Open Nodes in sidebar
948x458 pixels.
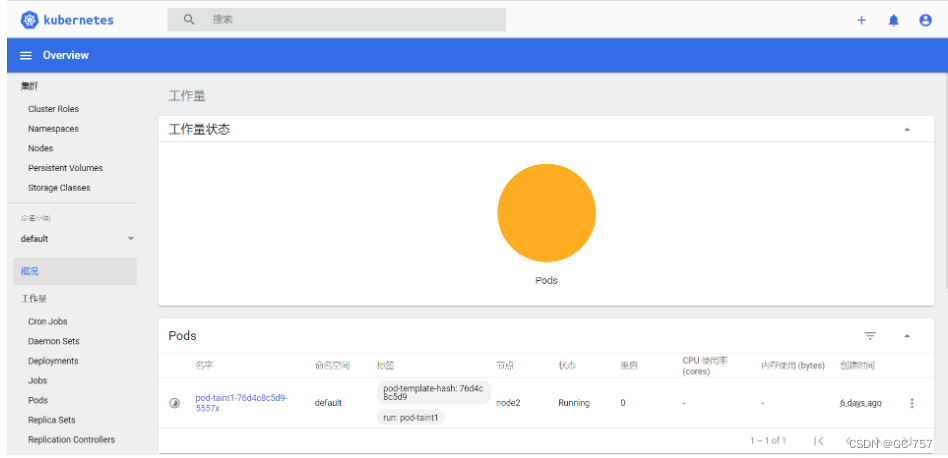[41, 148]
